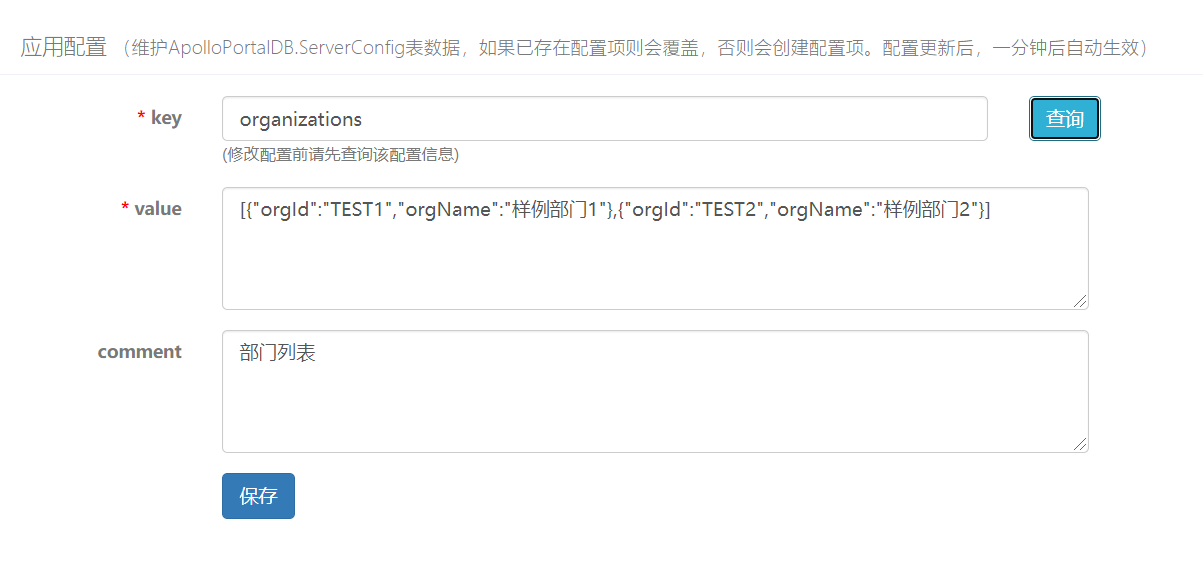Click the value field label
The image size is (1203, 571).
point(158,208)
